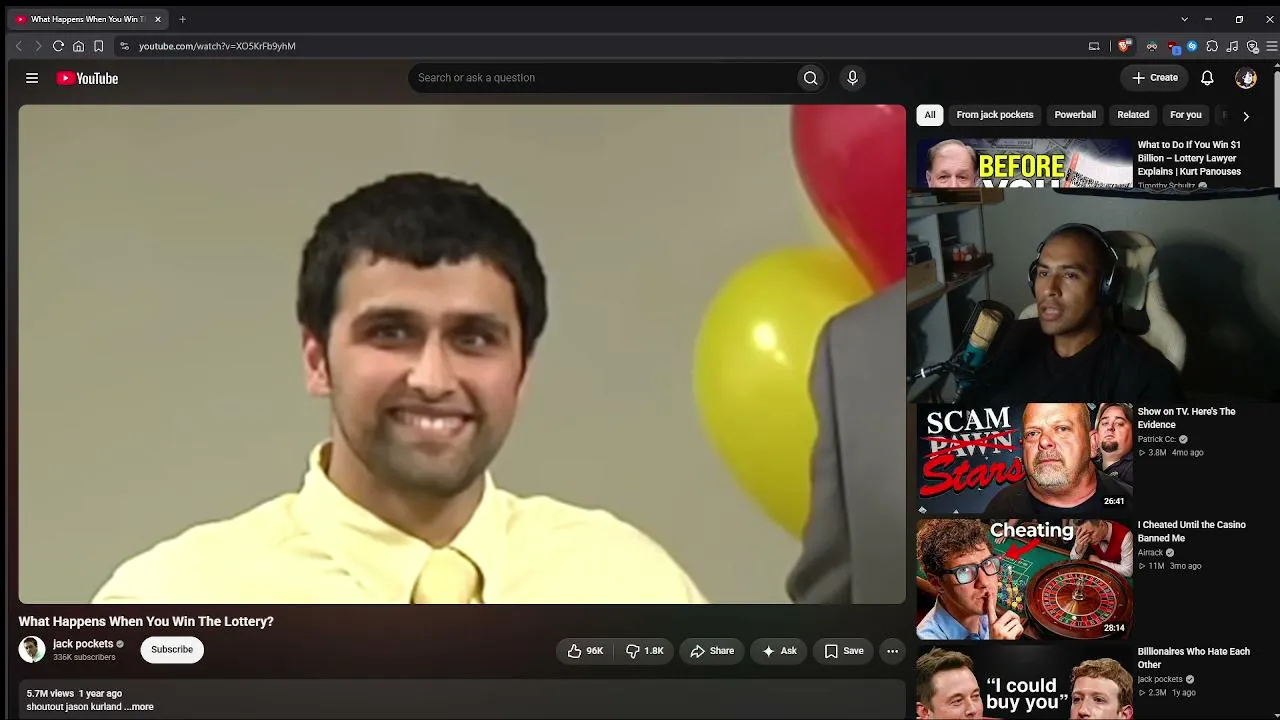
Task: Open the browser main menu
Action: (x=1272, y=46)
